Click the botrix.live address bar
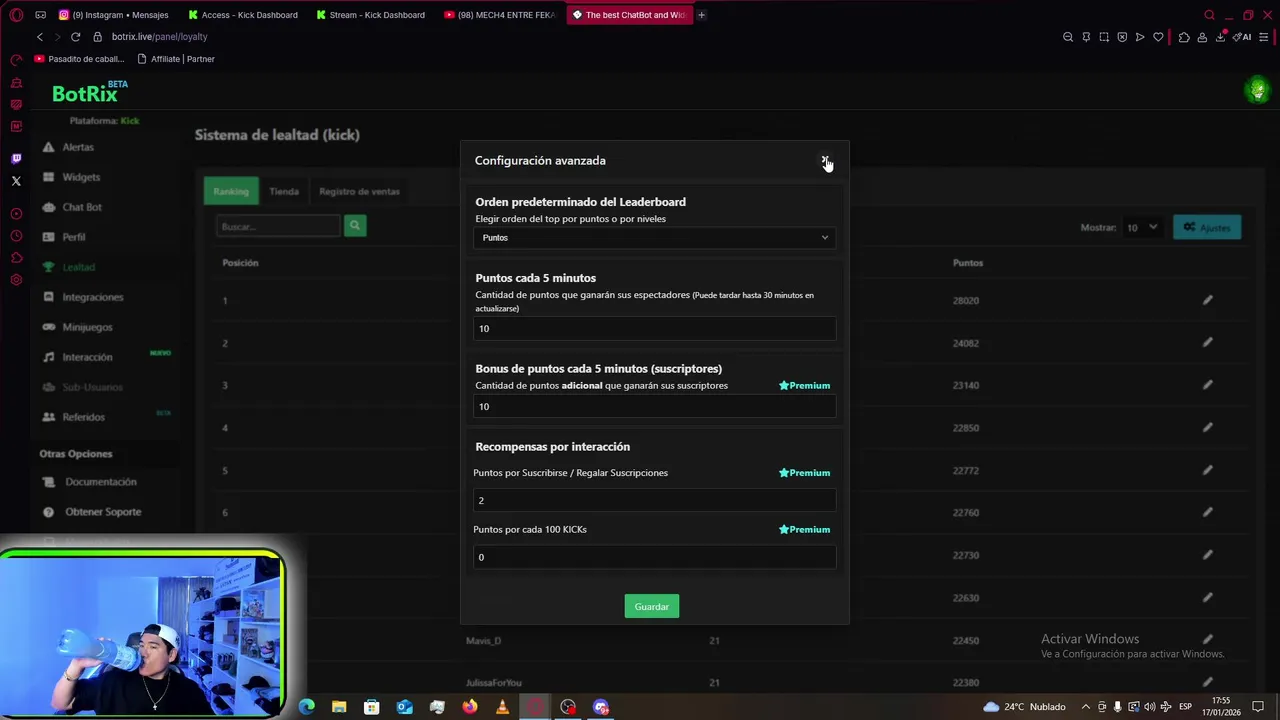Image resolution: width=1280 pixels, height=720 pixels. coord(160,37)
